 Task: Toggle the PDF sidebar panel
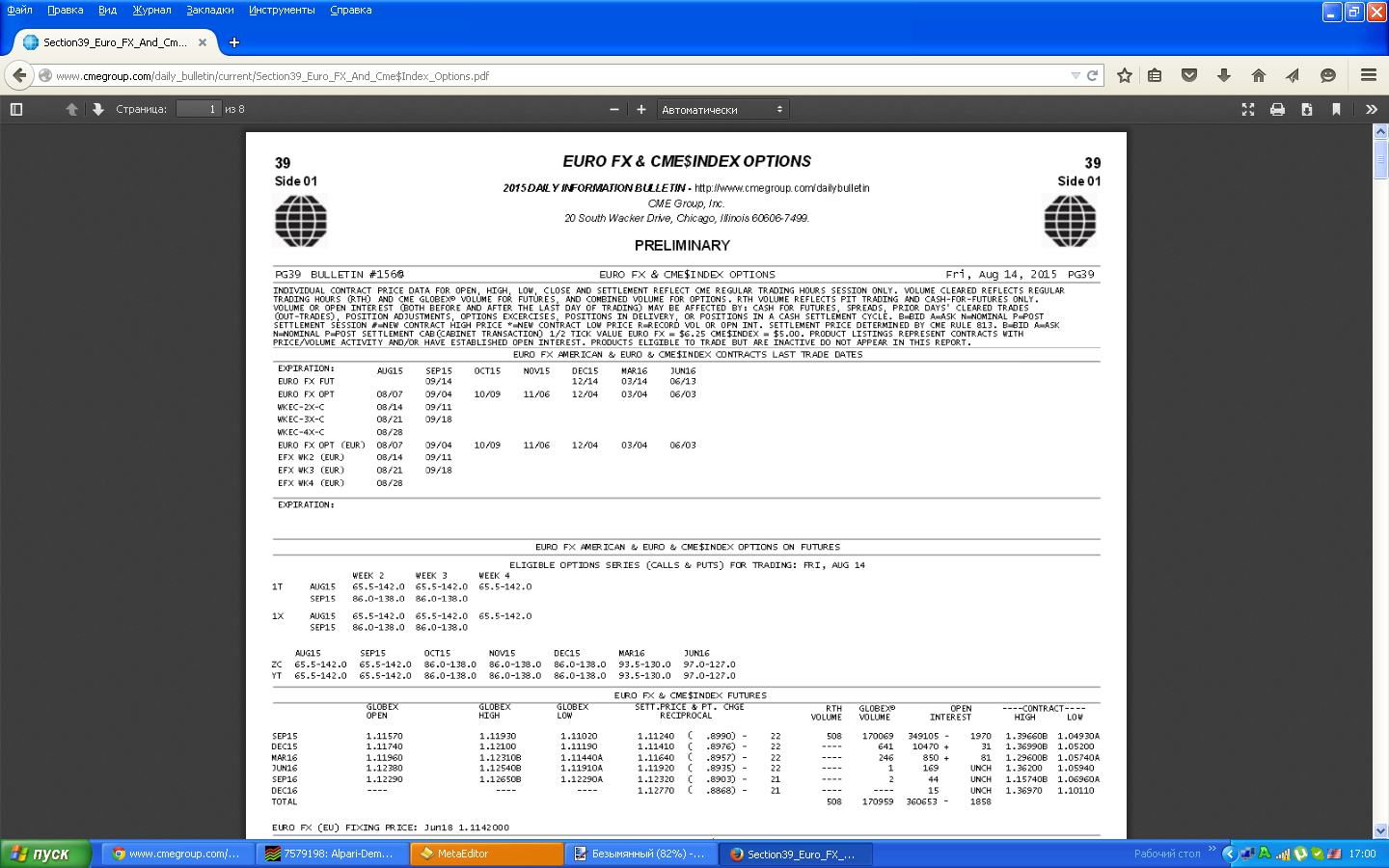click(x=16, y=109)
